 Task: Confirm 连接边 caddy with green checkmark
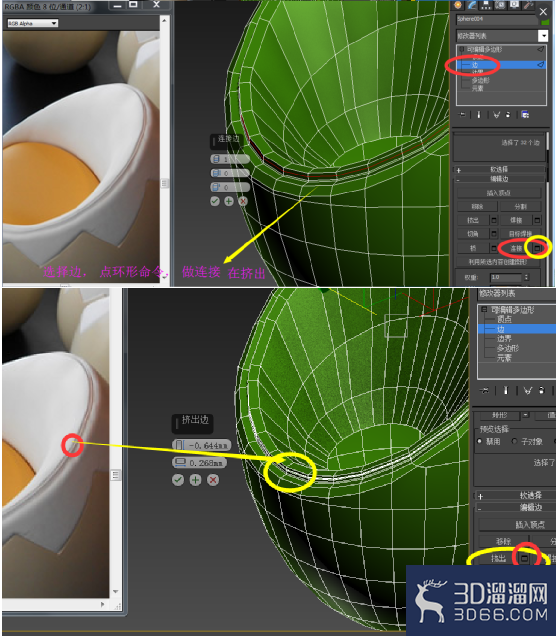pyautogui.click(x=215, y=201)
